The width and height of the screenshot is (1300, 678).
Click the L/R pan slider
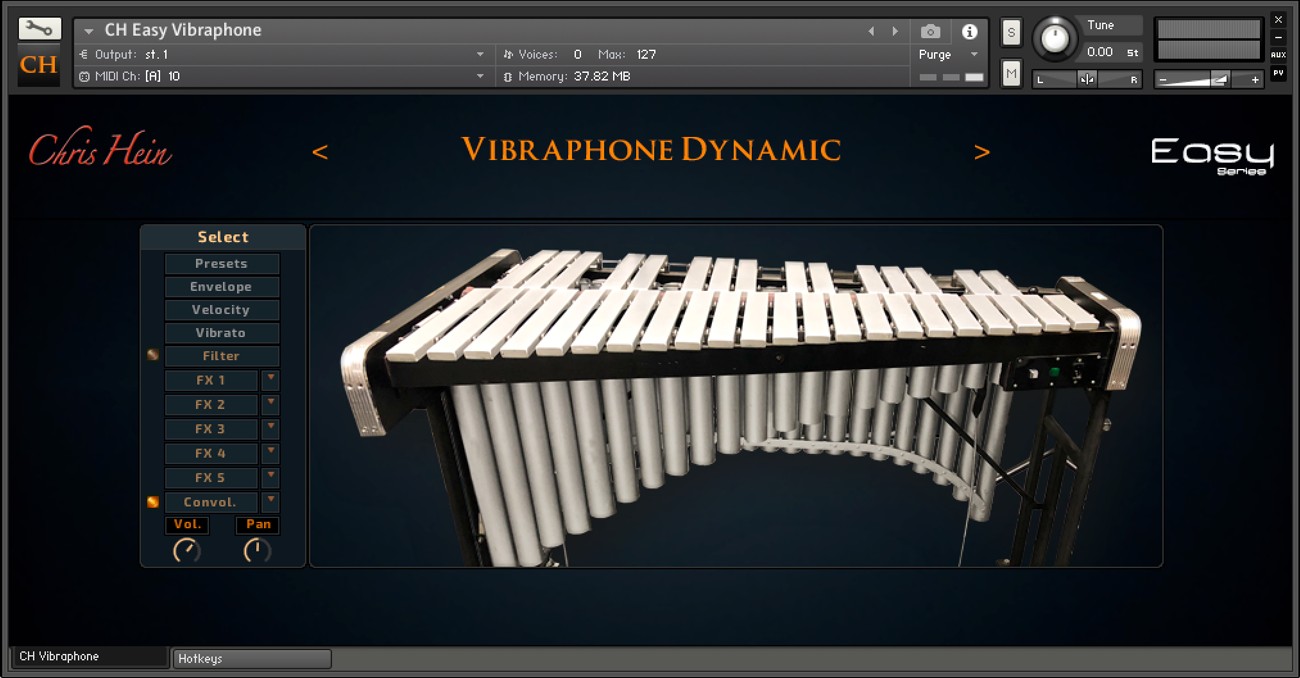pos(1087,79)
